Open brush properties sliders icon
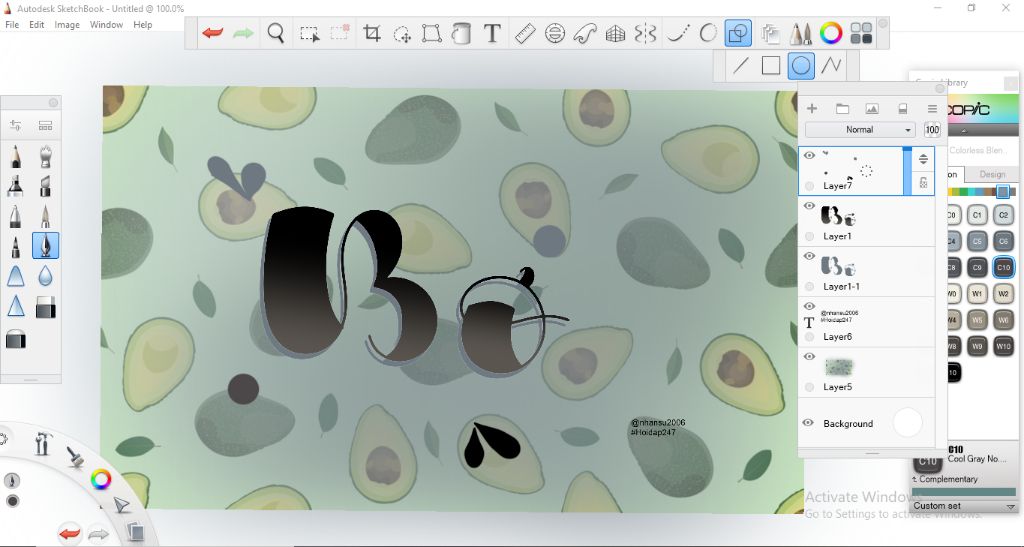 [x=16, y=125]
